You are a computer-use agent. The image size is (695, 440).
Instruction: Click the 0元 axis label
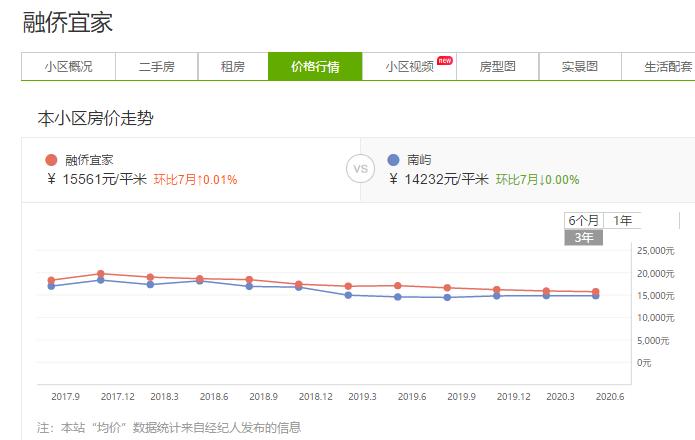(644, 363)
